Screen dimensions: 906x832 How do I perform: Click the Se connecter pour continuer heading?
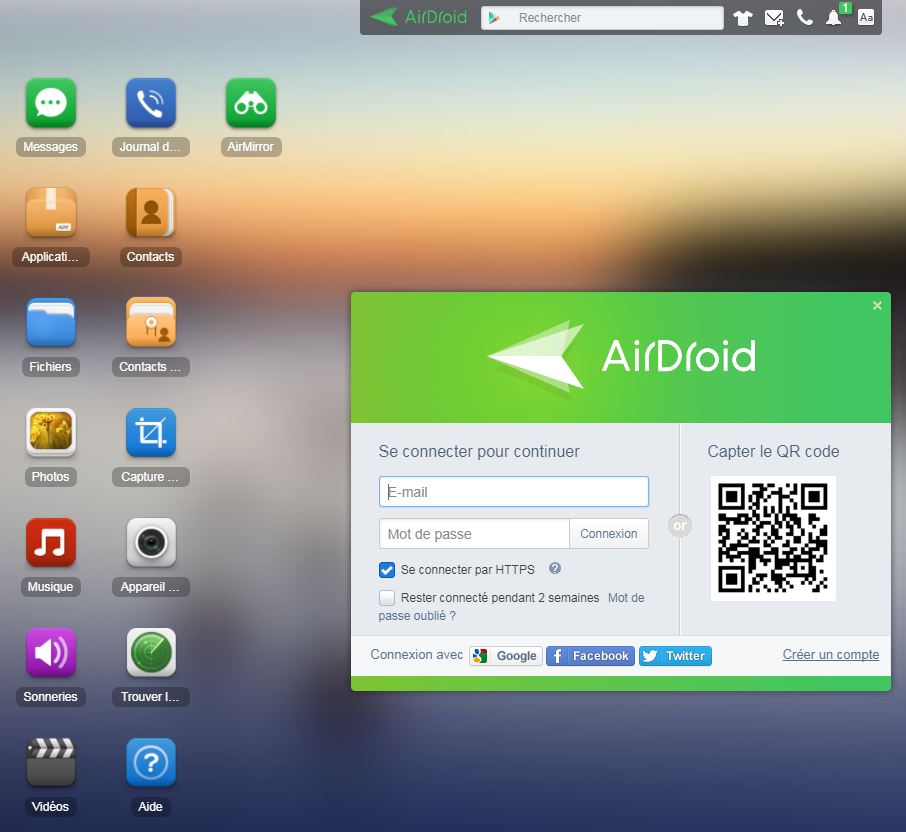[x=479, y=451]
